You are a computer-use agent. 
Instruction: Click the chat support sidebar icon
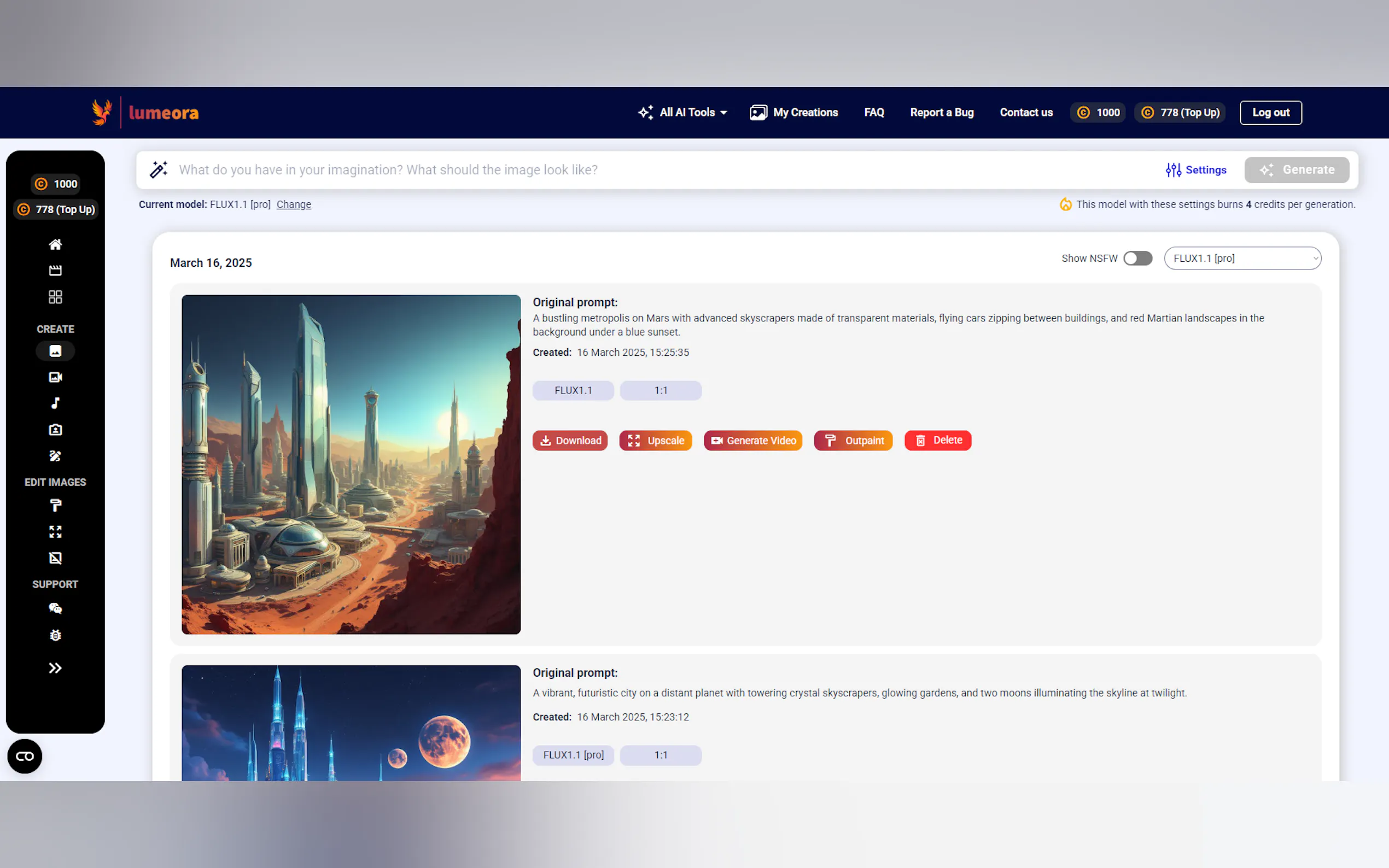55,608
